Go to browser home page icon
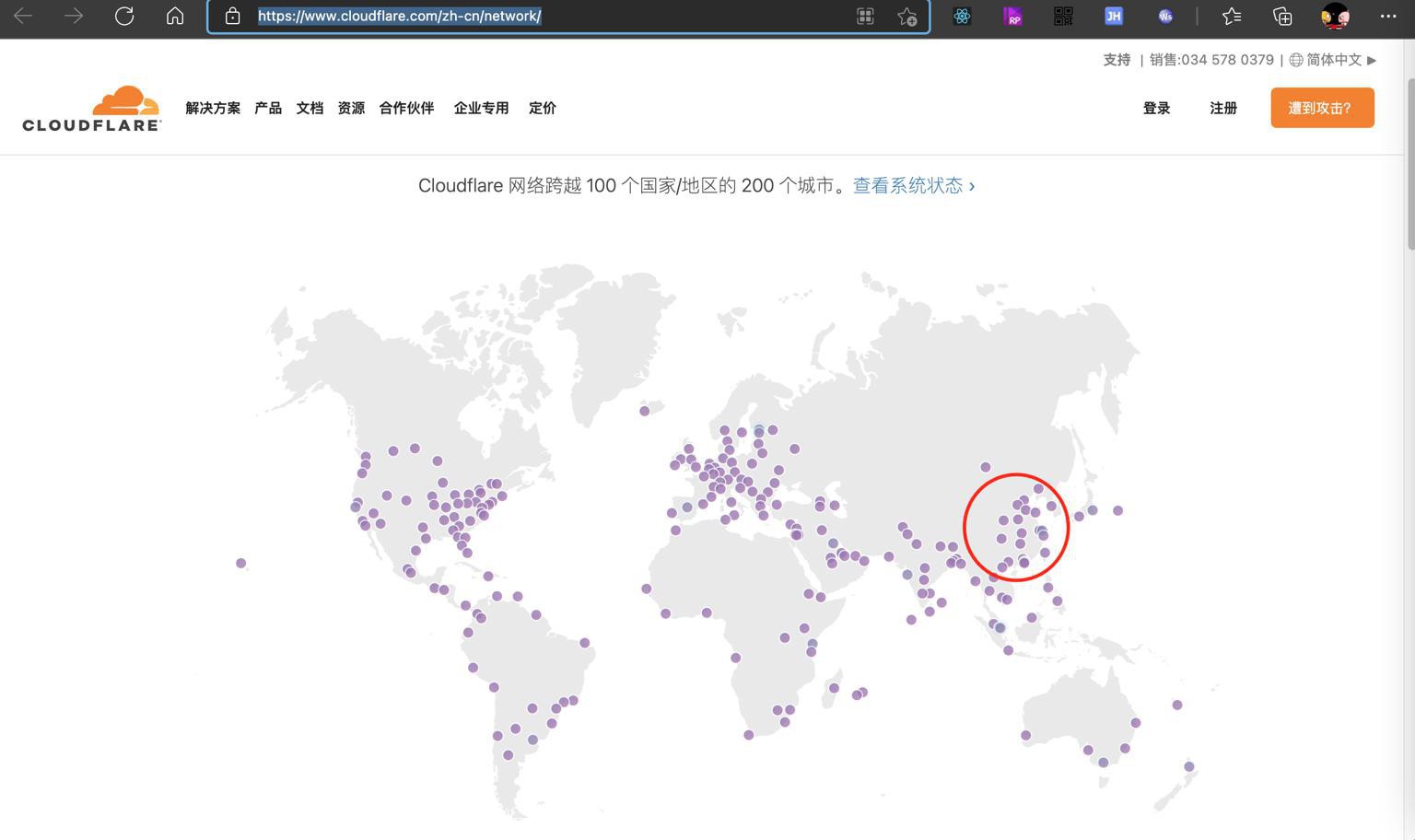 tap(175, 16)
